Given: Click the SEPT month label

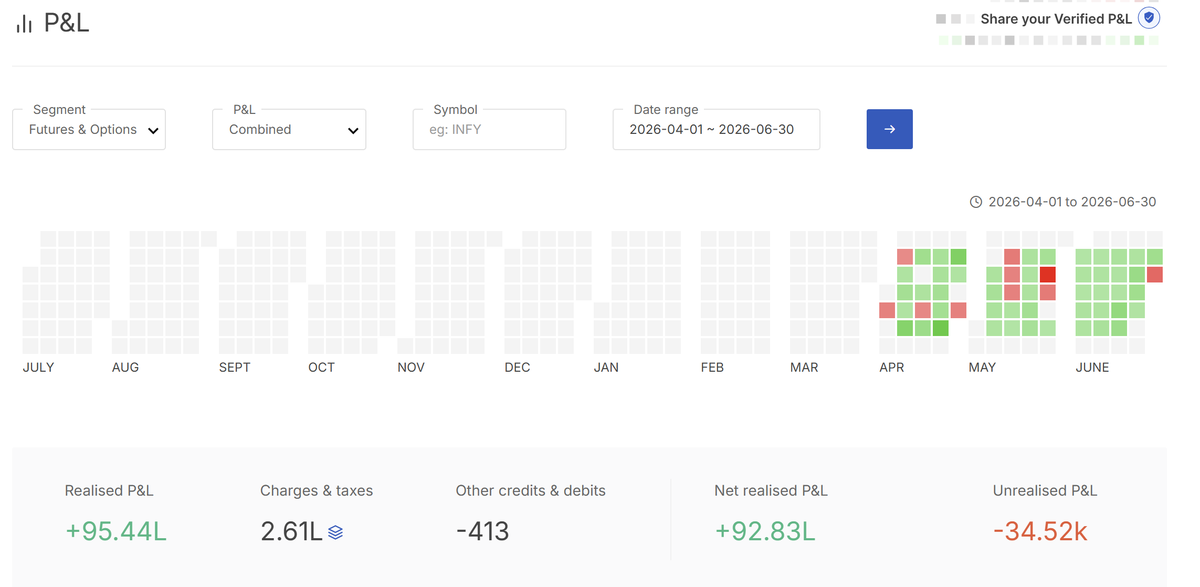Looking at the screenshot, I should (x=234, y=367).
